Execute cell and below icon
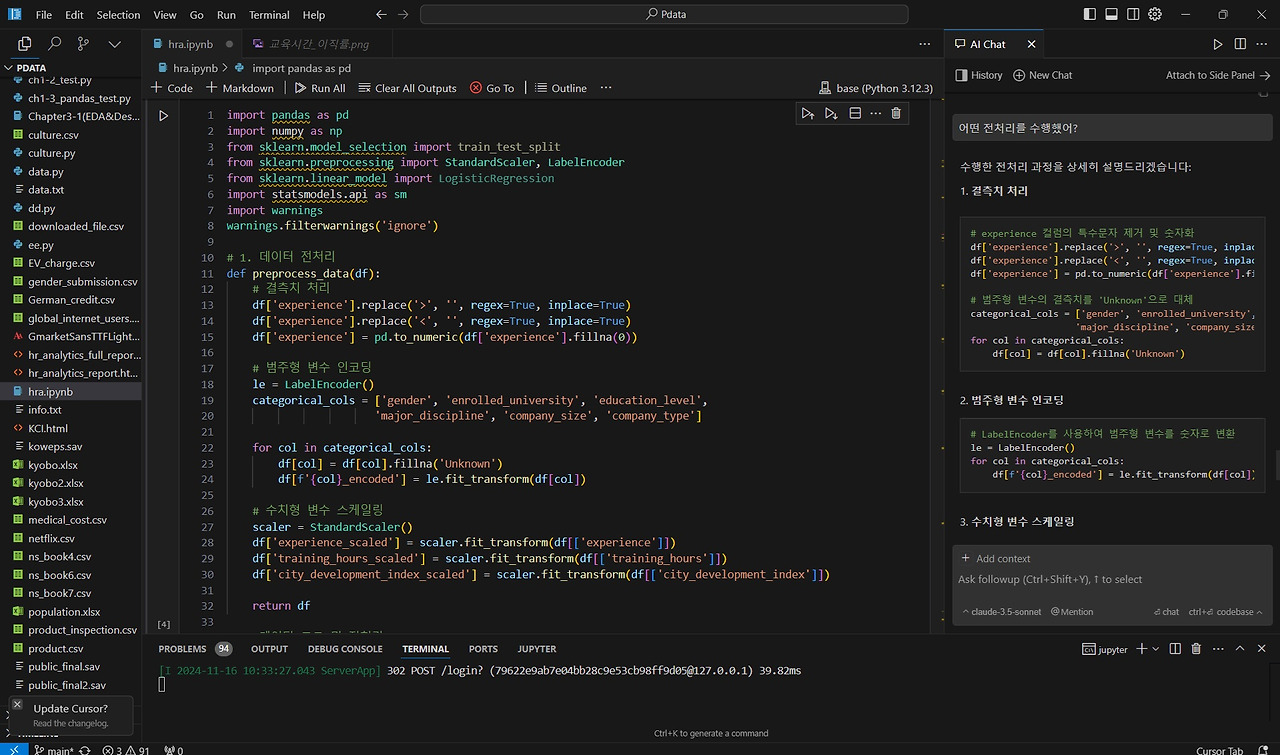1280x755 pixels. (x=831, y=114)
